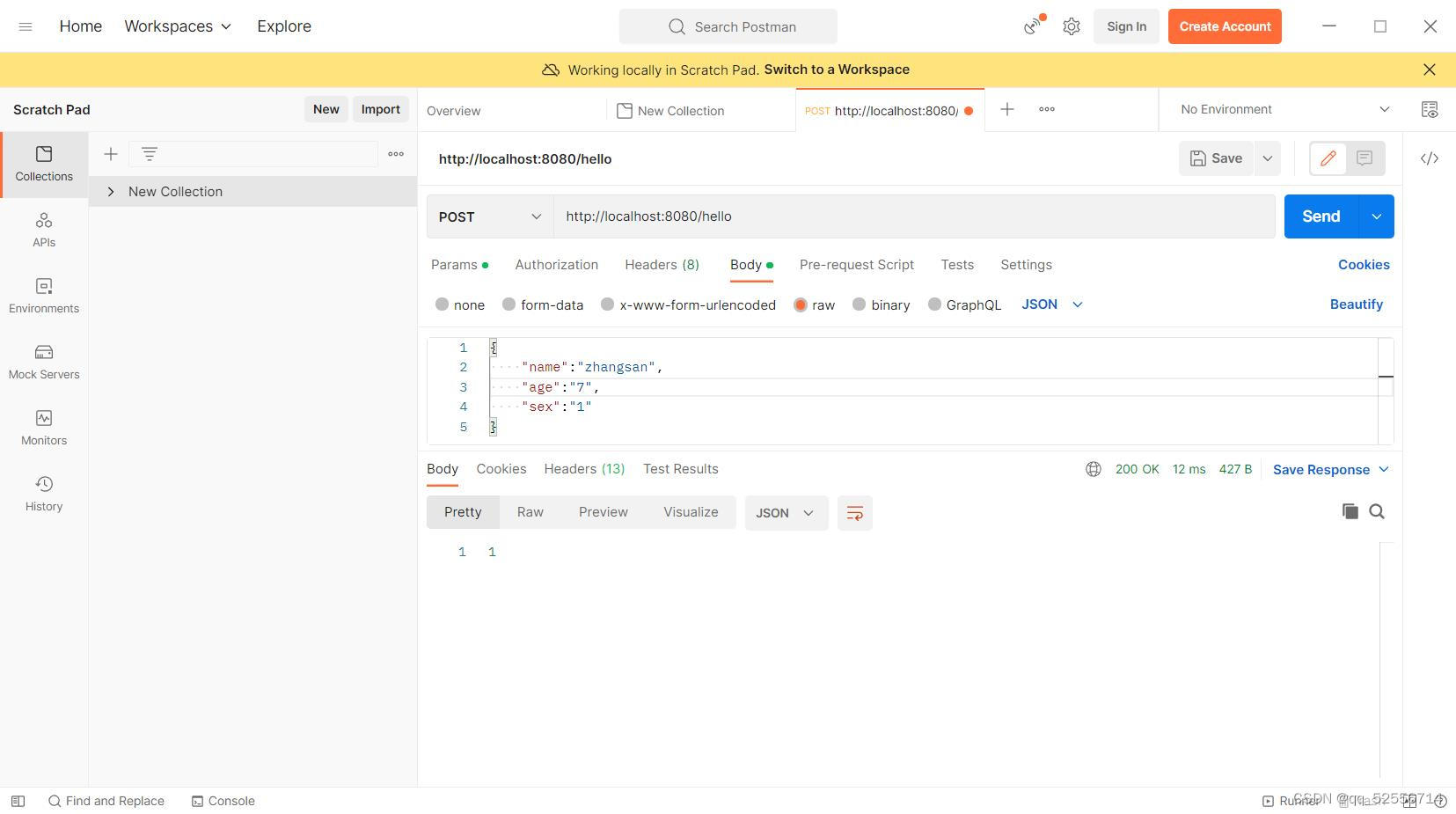1456x814 pixels.
Task: Click the collections filter icon
Action: [x=150, y=154]
